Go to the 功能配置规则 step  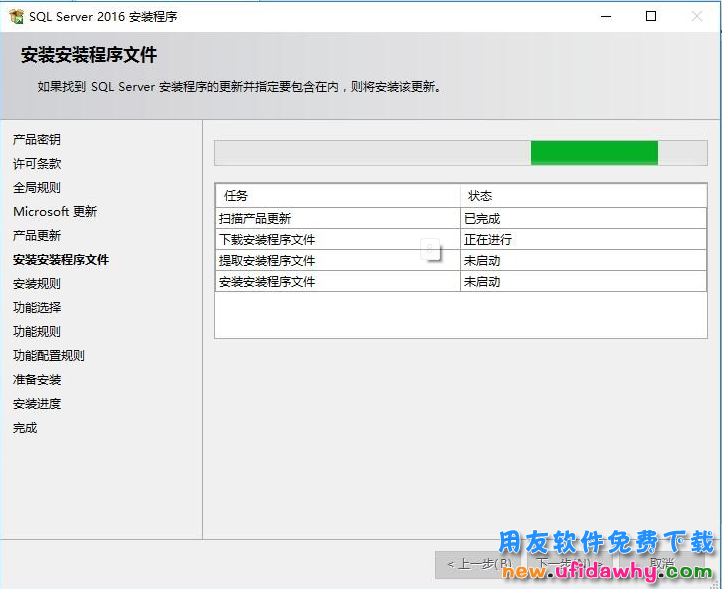[x=49, y=356]
